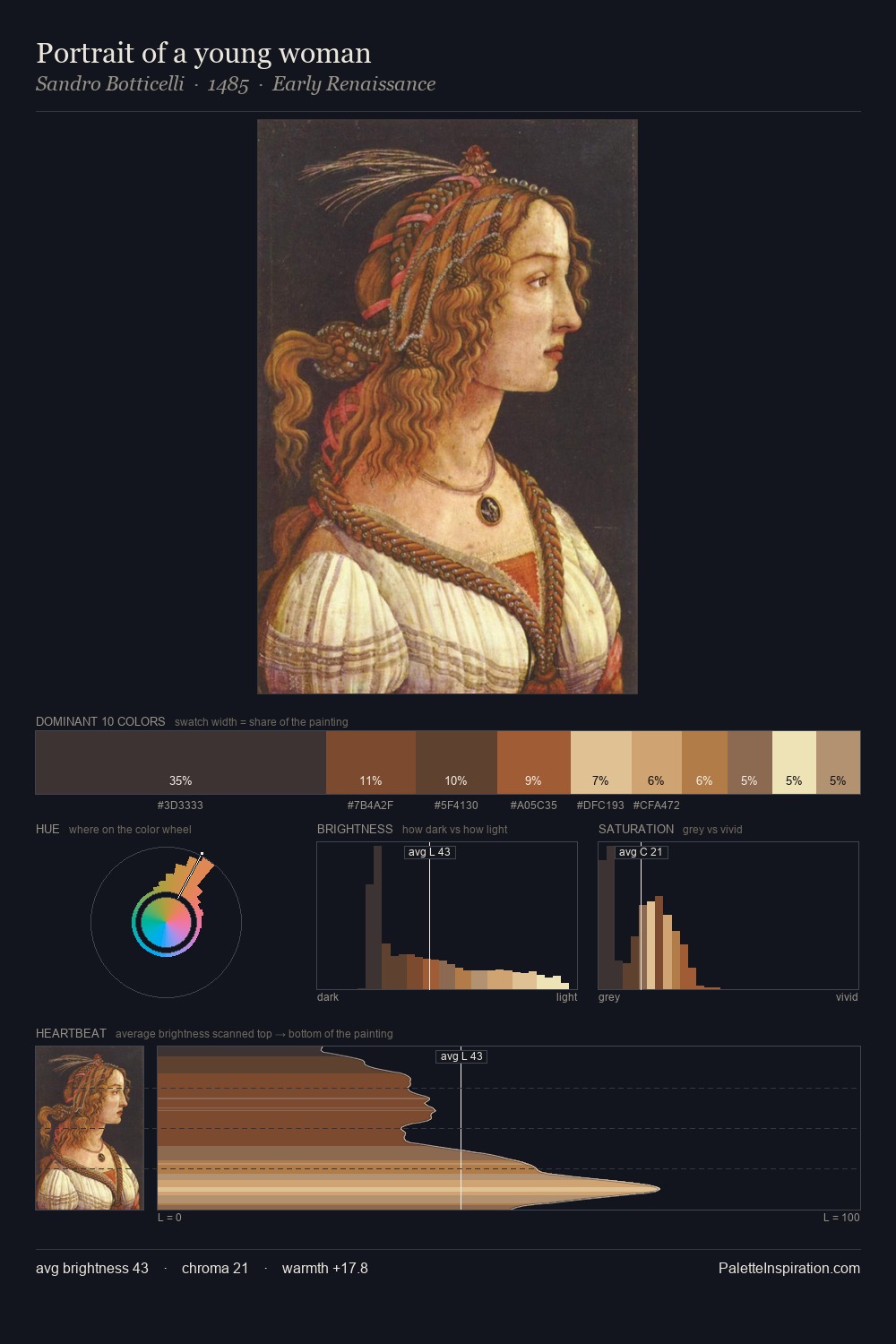Click the hex code #A05C35
Screen dimensions: 896x1344
click(x=533, y=806)
